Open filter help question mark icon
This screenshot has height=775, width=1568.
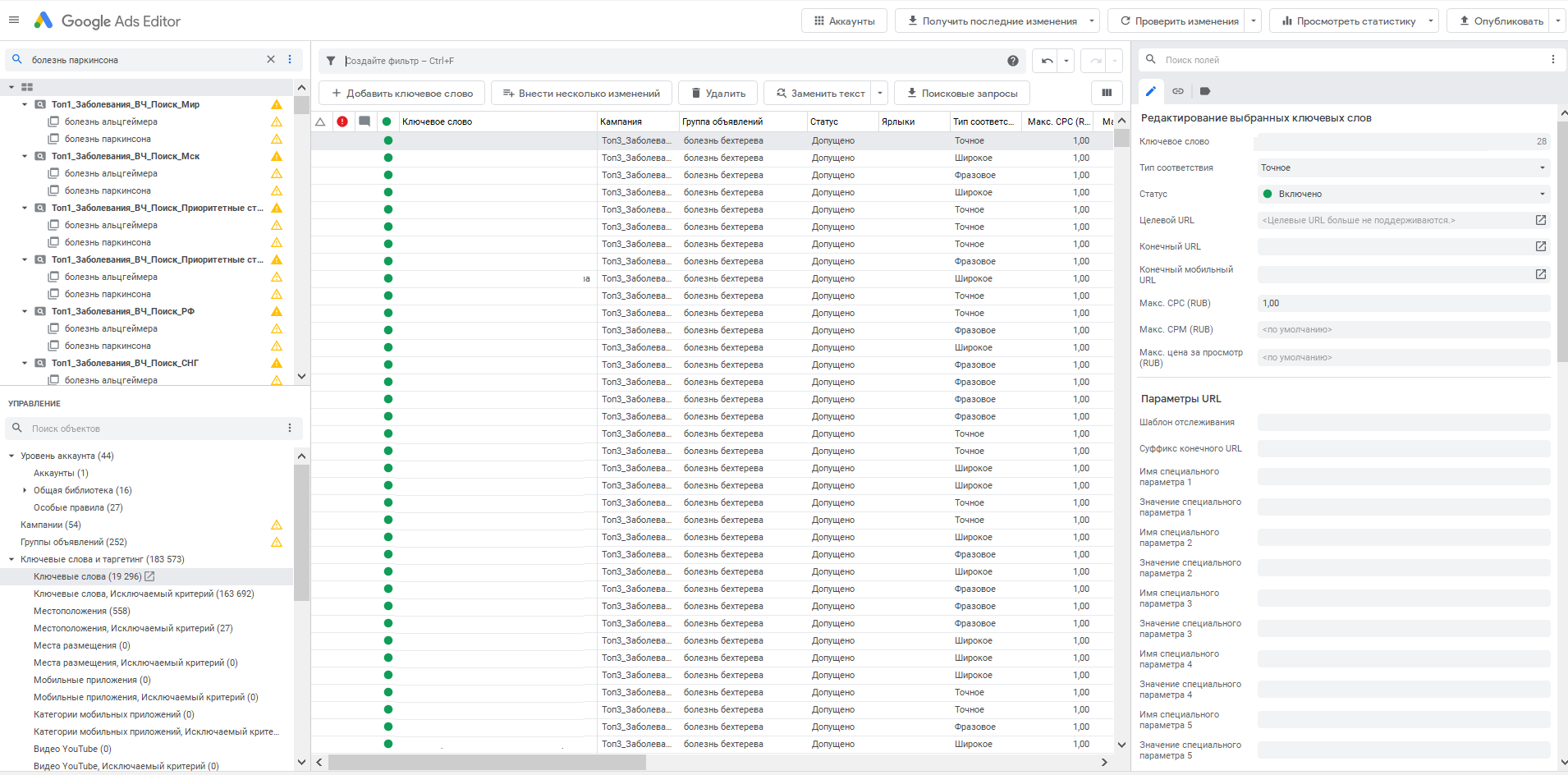point(1013,61)
